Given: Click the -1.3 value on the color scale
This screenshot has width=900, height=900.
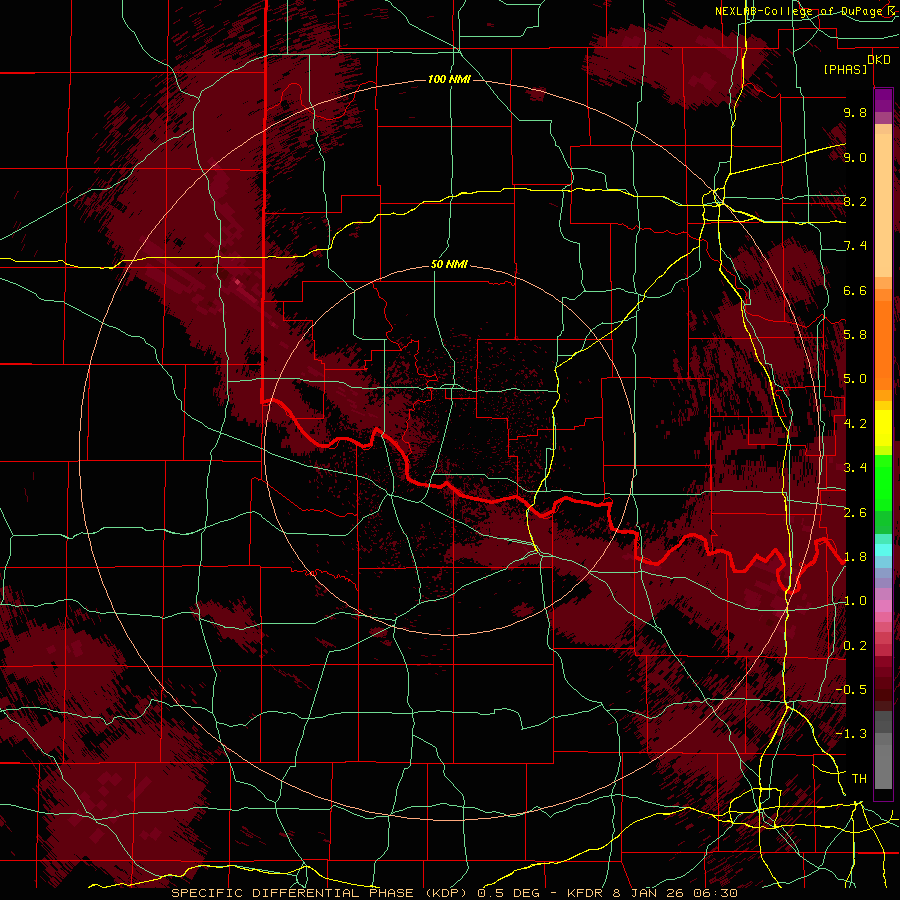Looking at the screenshot, I should coord(852,734).
